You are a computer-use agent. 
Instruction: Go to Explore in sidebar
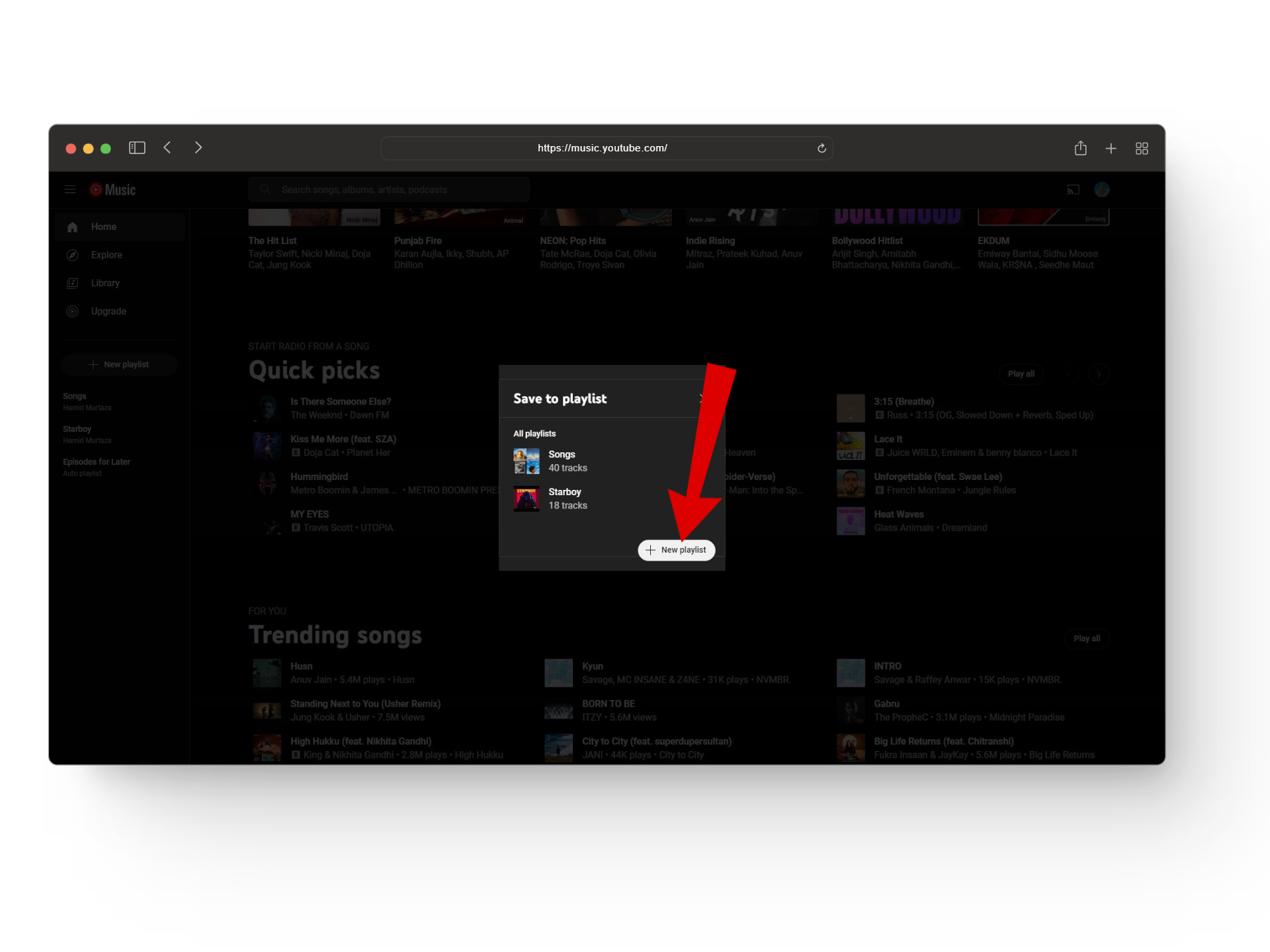coord(106,255)
